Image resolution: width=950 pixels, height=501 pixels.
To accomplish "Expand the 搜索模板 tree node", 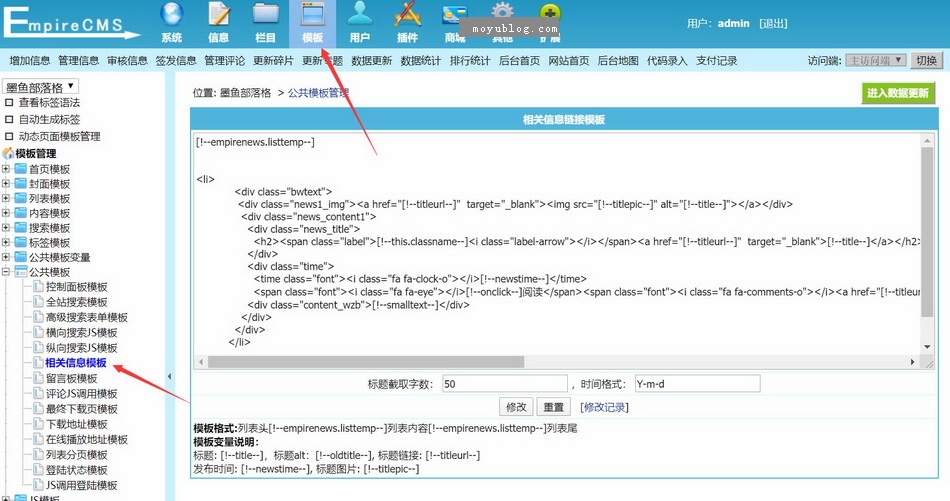I will 5,227.
